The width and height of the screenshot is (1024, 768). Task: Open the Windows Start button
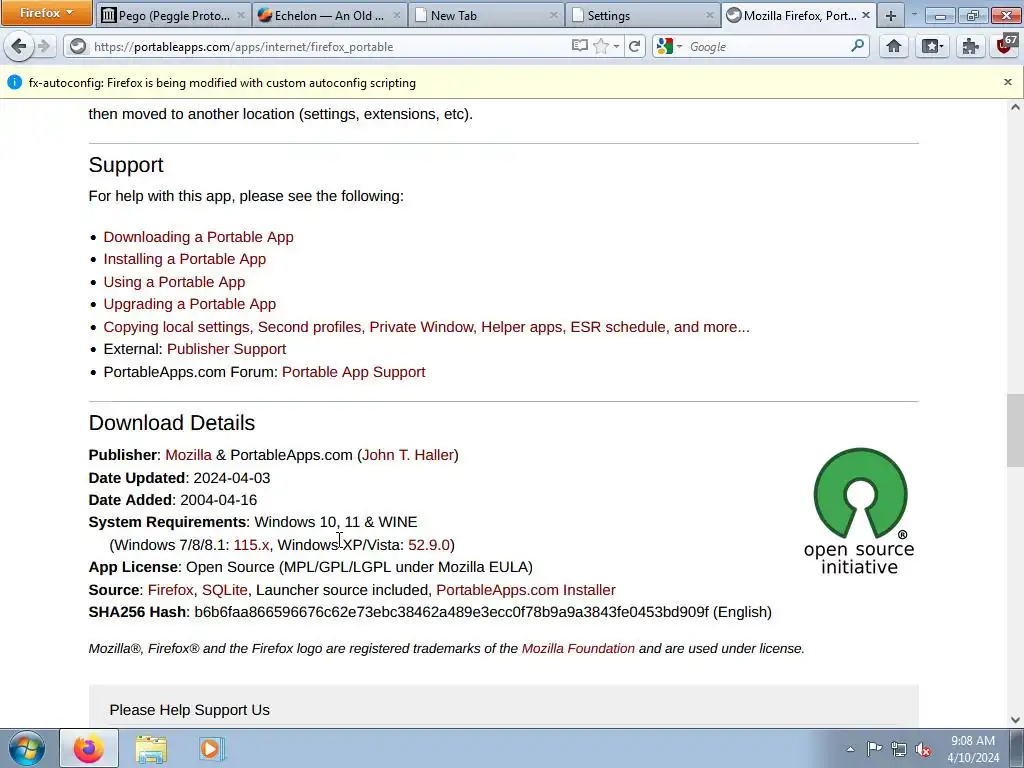tap(27, 748)
